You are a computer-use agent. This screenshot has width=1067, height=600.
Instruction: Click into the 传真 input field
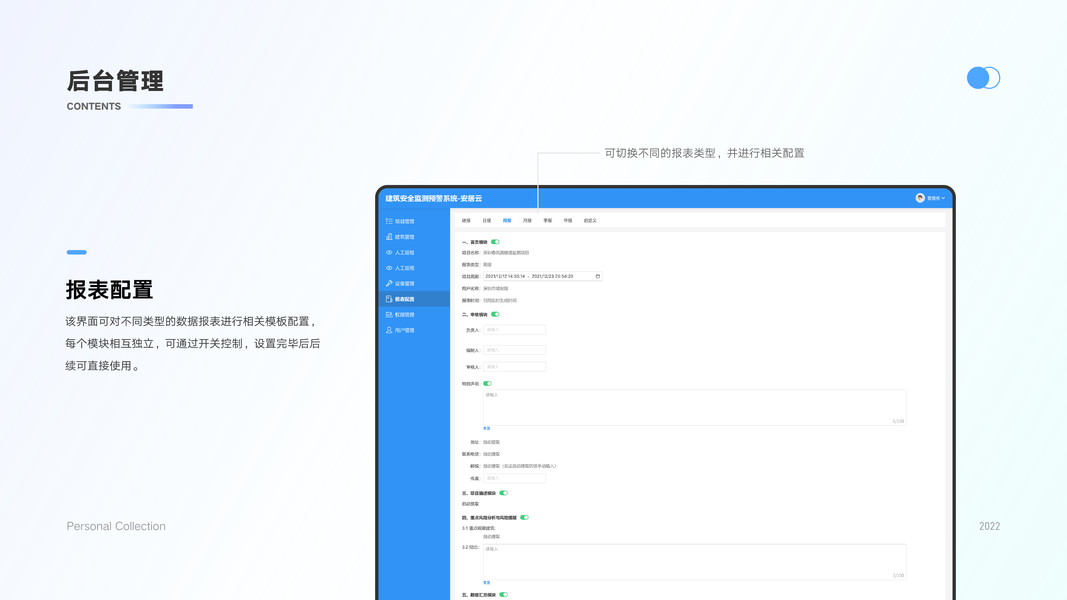coord(514,478)
